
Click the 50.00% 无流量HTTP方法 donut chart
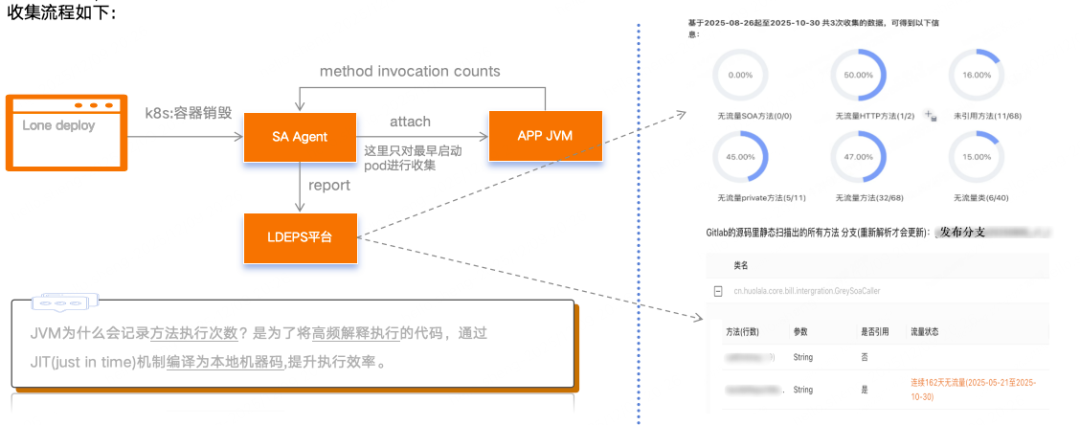pyautogui.click(x=858, y=75)
